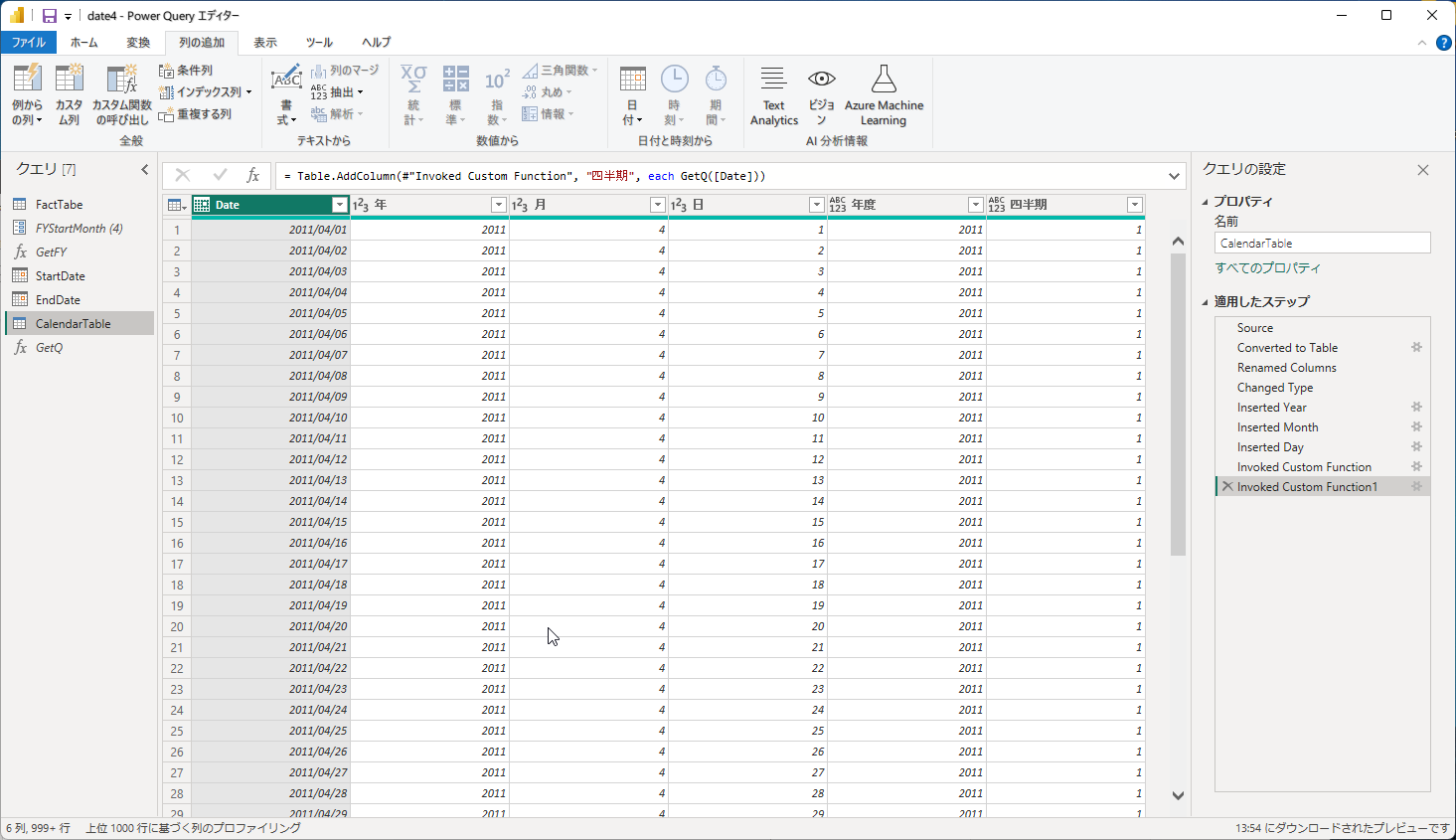Click the Azure Machine Learning icon
This screenshot has width=1456, height=840.
(884, 81)
